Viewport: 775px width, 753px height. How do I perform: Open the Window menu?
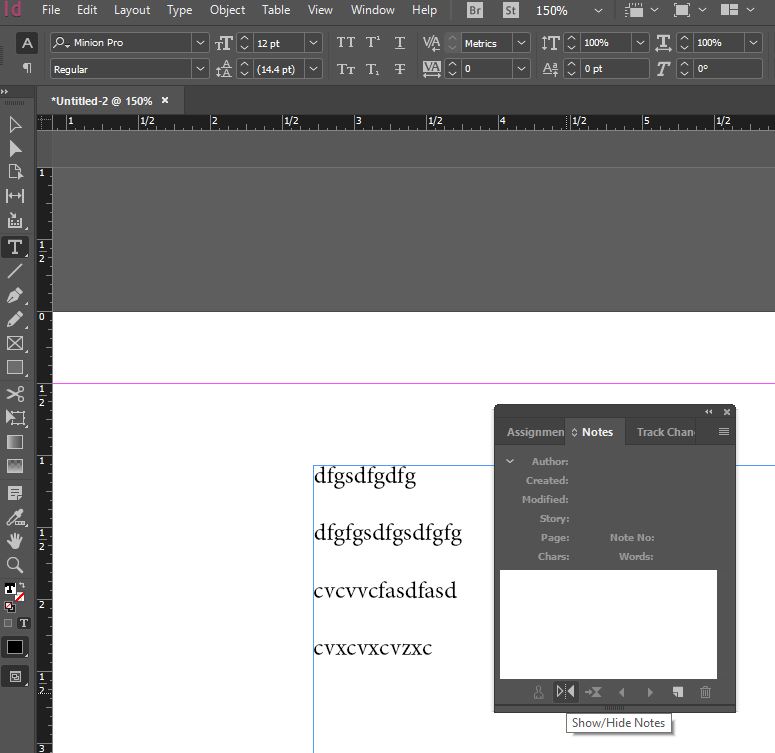(x=372, y=10)
